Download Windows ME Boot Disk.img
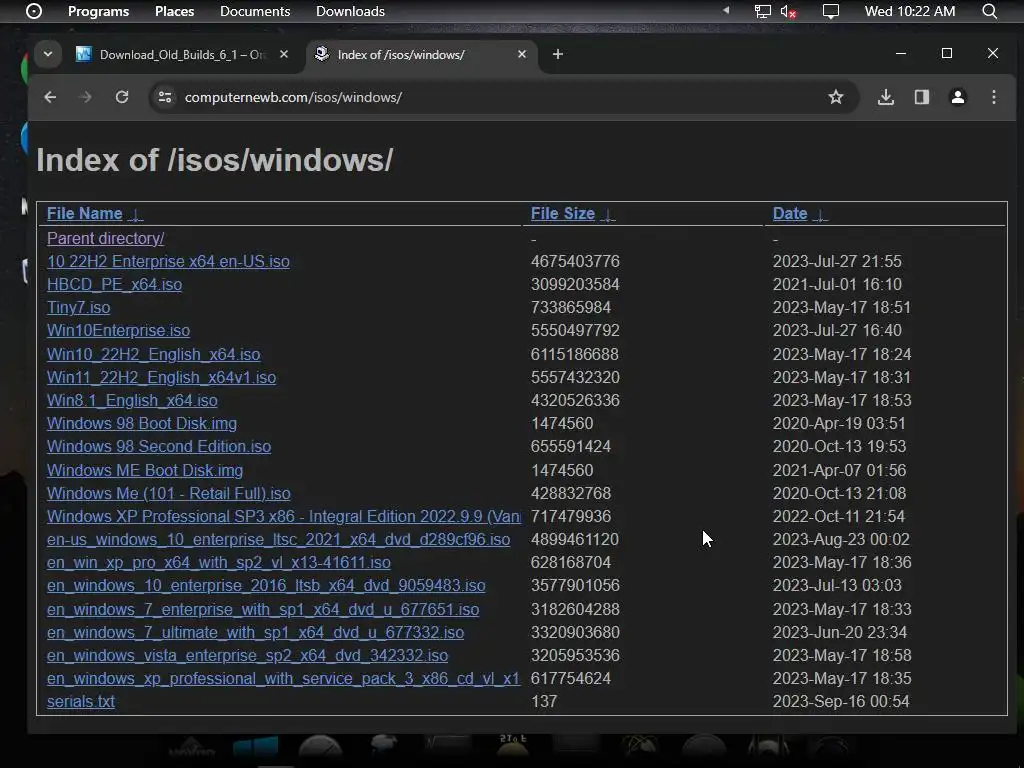This screenshot has width=1024, height=768. click(x=145, y=470)
